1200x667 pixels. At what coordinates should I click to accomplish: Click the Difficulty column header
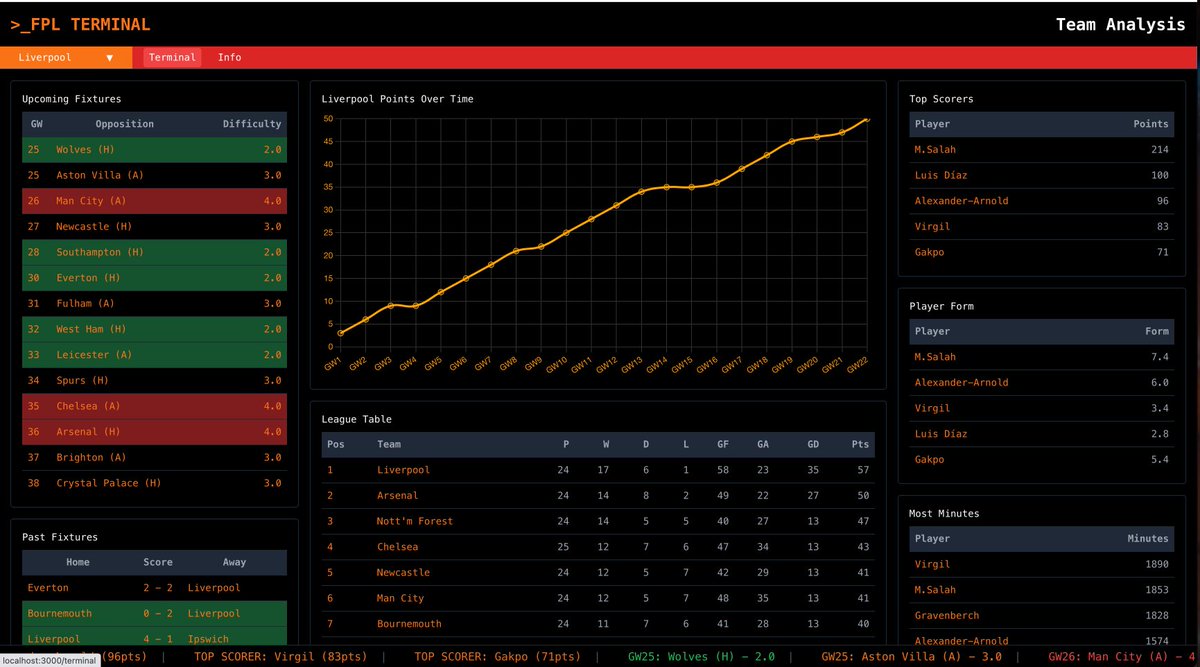click(251, 124)
